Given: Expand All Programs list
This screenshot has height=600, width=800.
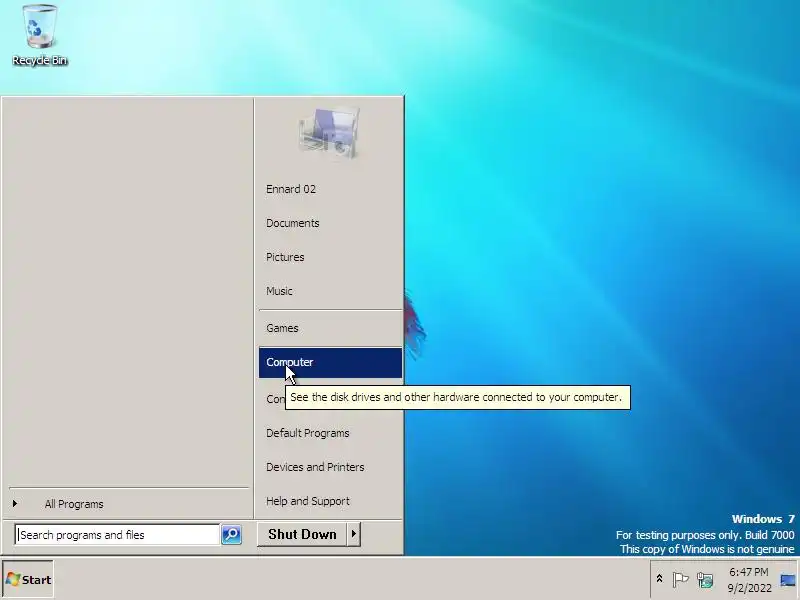Looking at the screenshot, I should (x=129, y=504).
